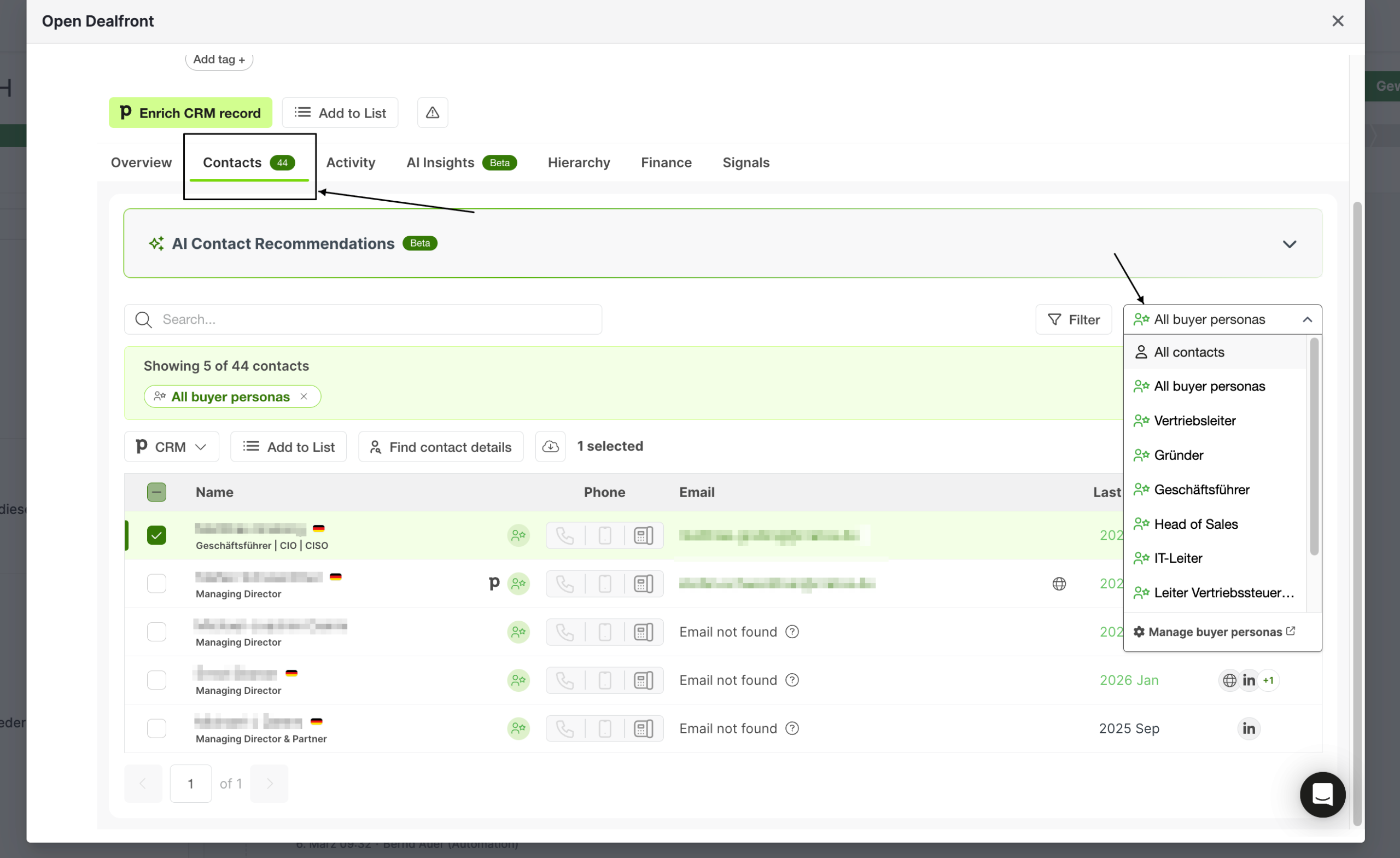Click the landline phone icon in the first contact row
The height and width of the screenshot is (858, 1400).
643,535
